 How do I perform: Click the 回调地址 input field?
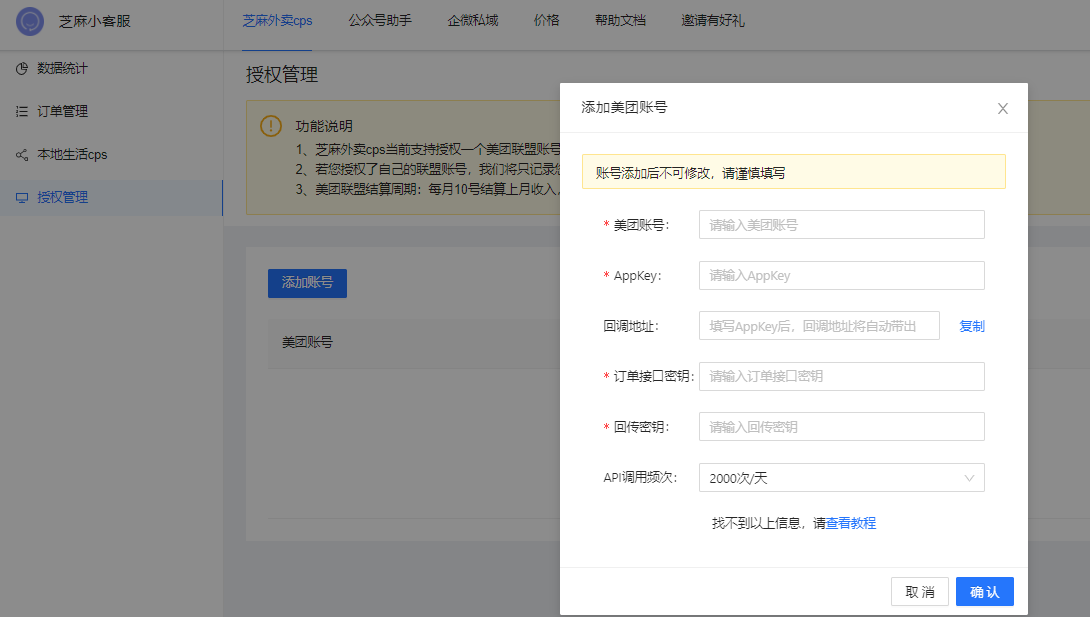point(819,326)
